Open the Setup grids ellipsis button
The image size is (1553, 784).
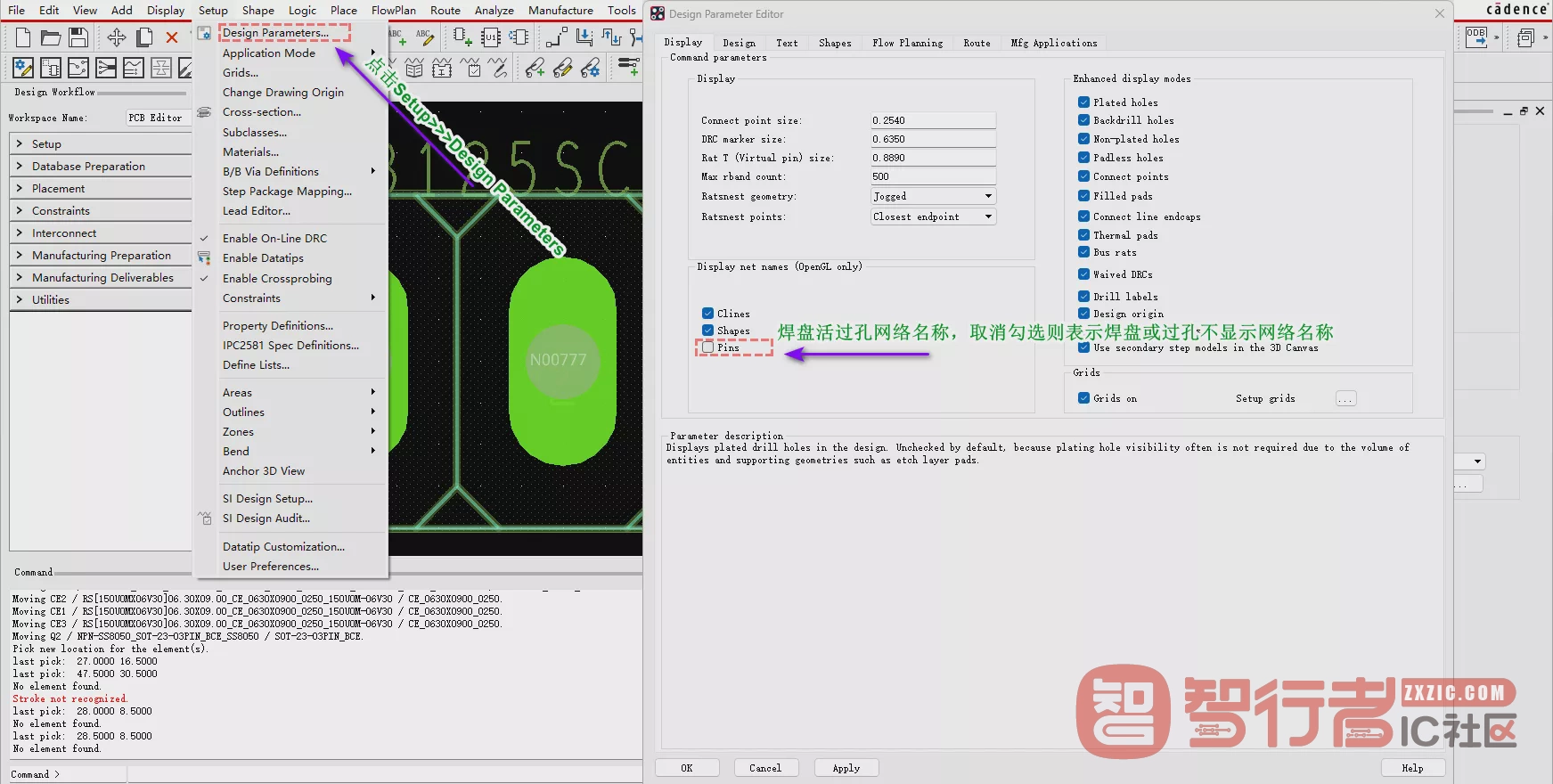click(1346, 398)
